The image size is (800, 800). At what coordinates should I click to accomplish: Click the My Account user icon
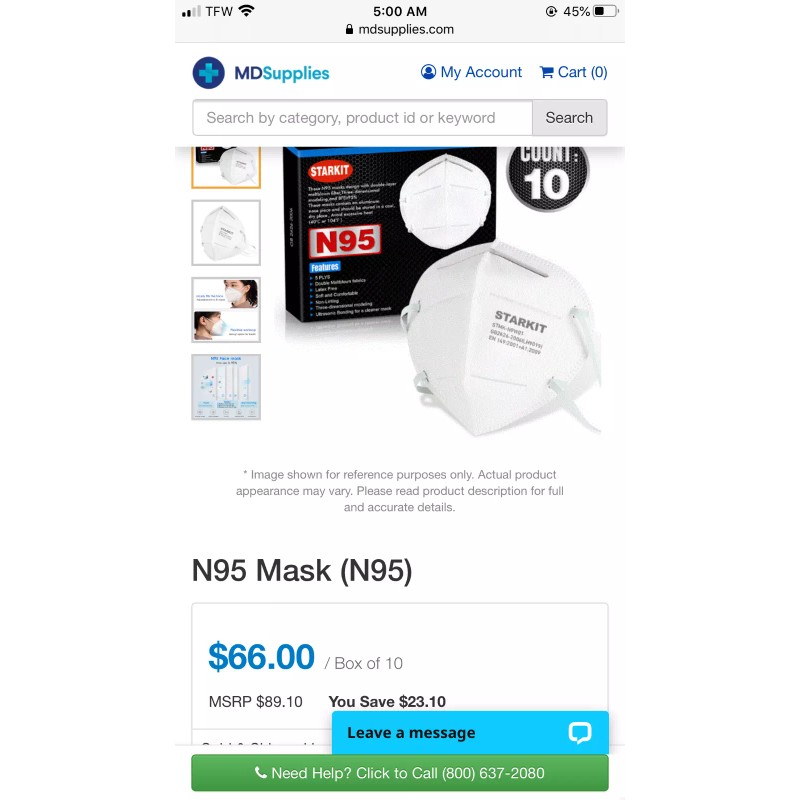(x=428, y=72)
